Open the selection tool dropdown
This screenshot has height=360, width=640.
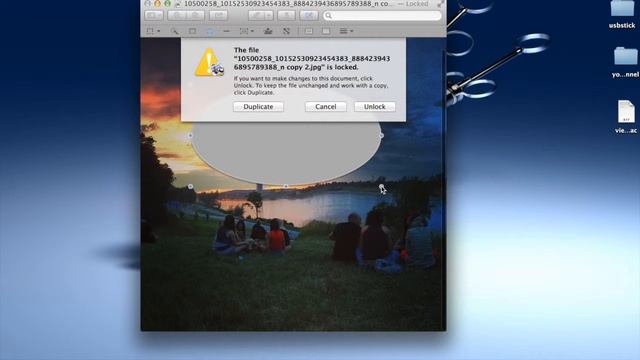[x=153, y=31]
